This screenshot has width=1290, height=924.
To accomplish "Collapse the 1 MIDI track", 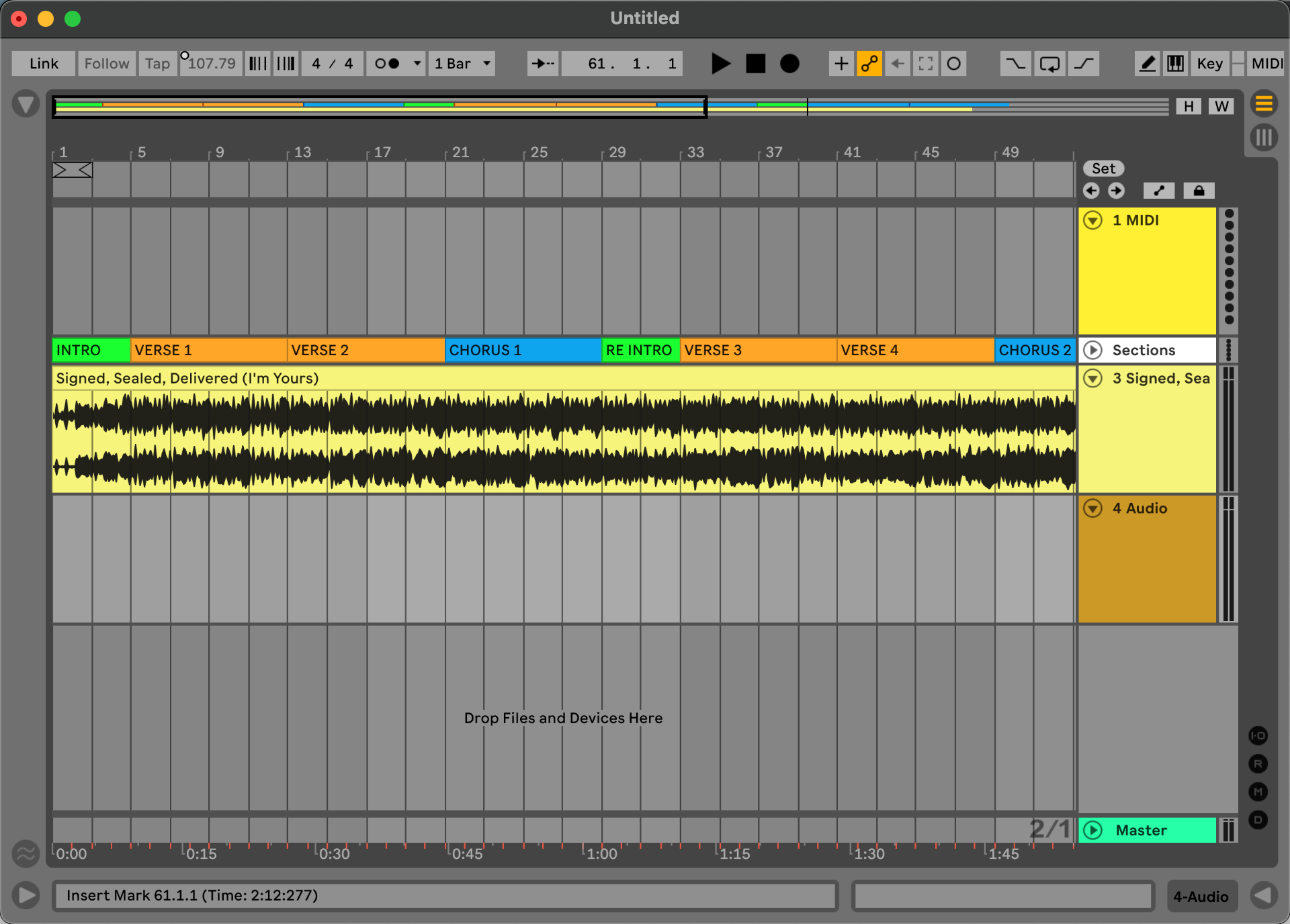I will click(x=1093, y=220).
